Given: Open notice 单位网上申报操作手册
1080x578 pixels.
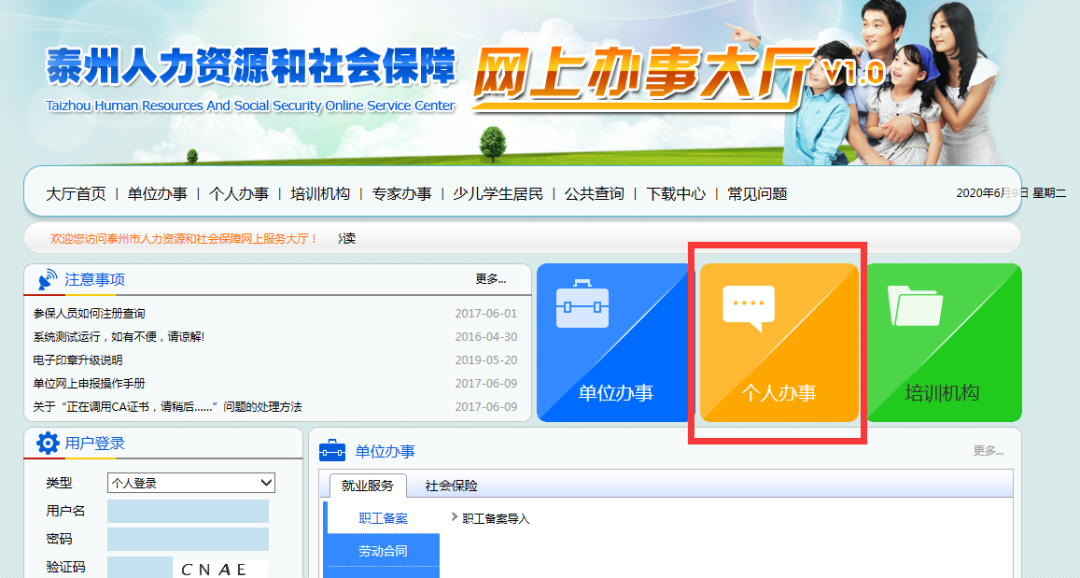Looking at the screenshot, I should coord(89,384).
